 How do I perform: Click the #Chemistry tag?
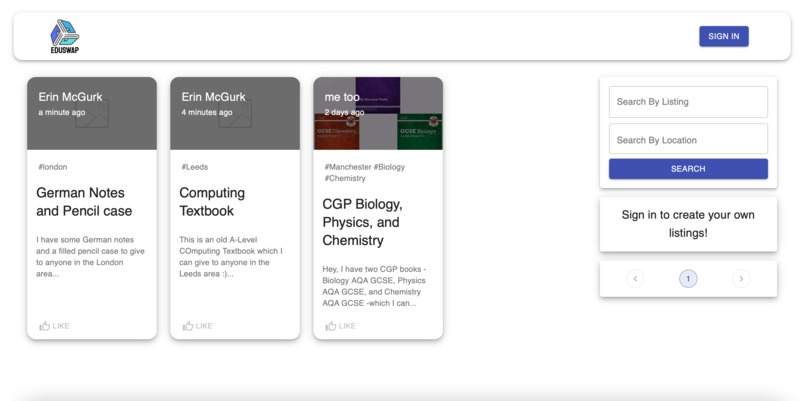(x=345, y=178)
